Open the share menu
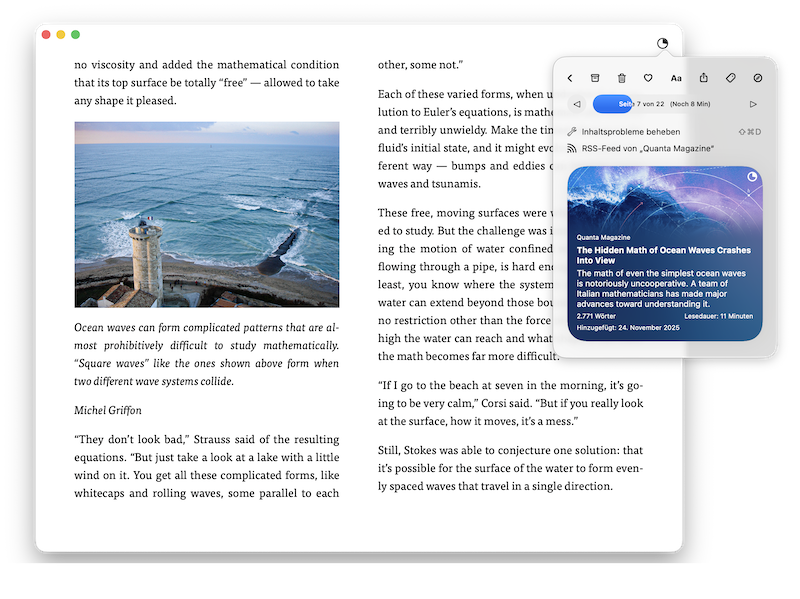The height and width of the screenshot is (599, 800). 703,78
